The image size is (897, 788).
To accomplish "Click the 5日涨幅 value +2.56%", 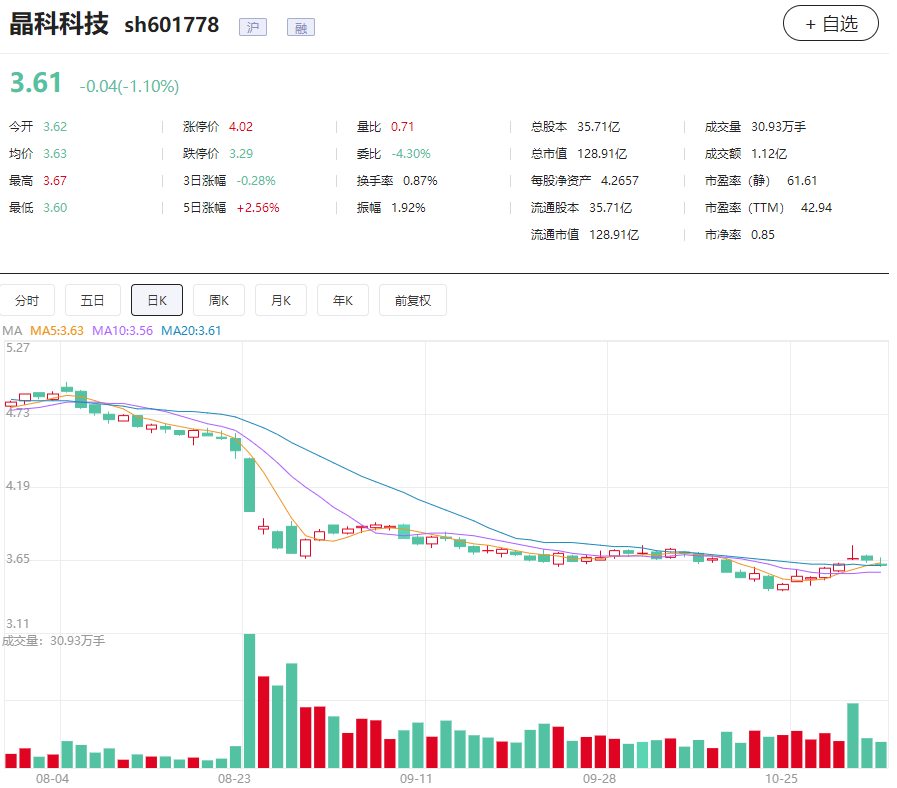I will point(258,208).
